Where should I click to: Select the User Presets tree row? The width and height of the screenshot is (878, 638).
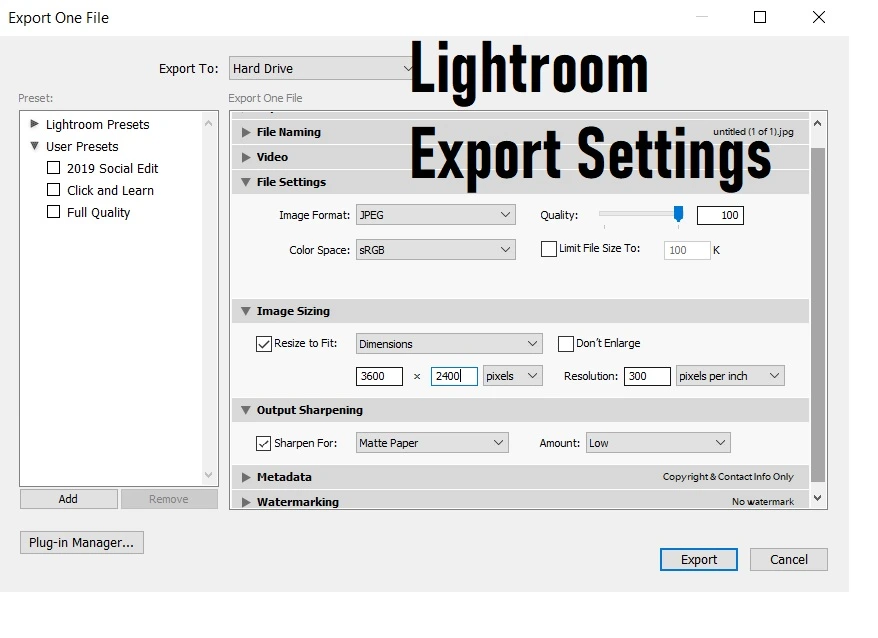click(82, 146)
